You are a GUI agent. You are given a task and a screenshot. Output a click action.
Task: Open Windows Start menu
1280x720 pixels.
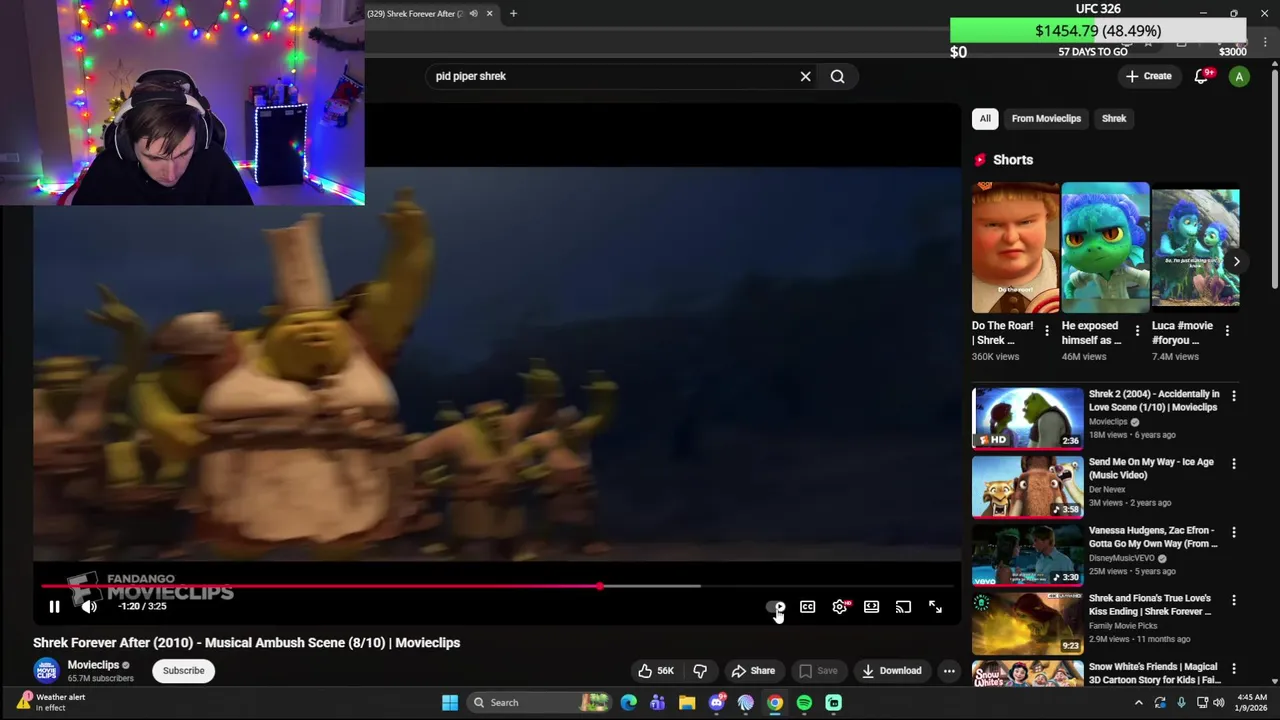coord(450,702)
